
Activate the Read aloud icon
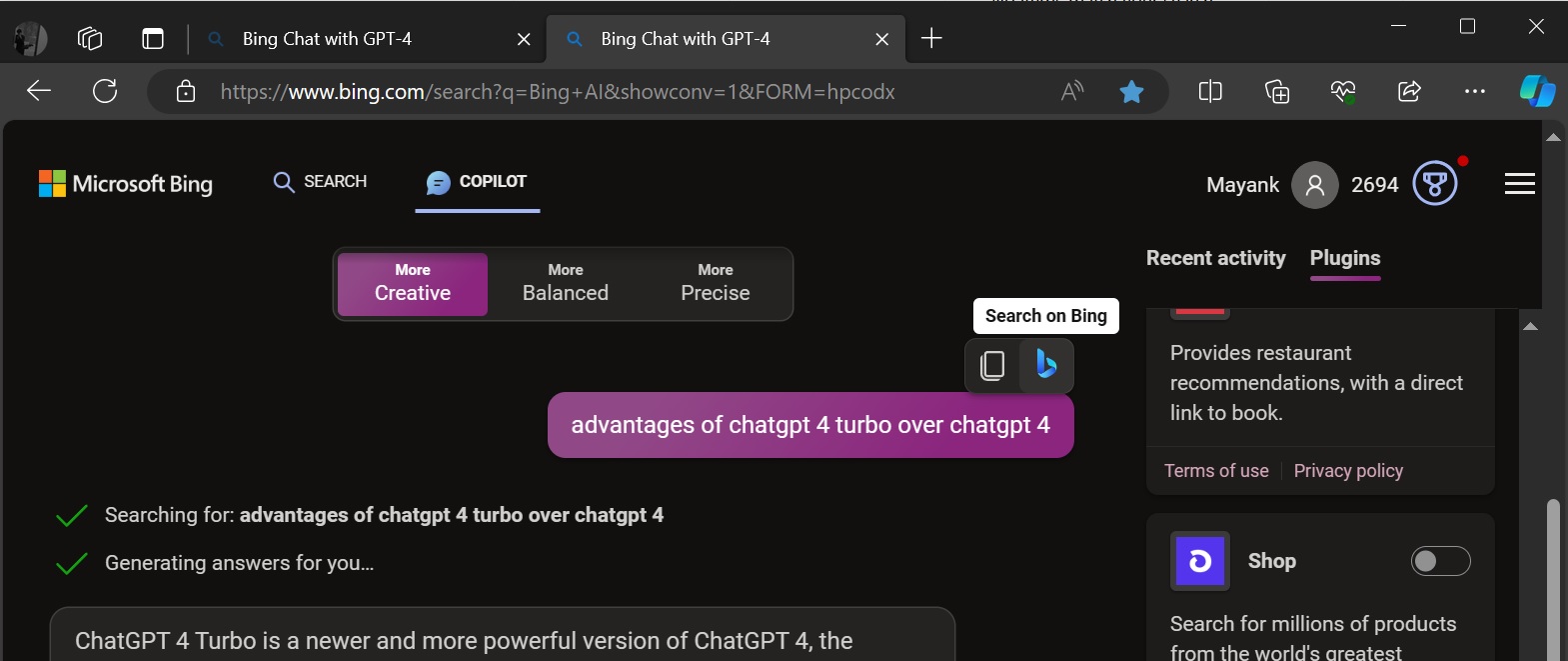[1072, 92]
